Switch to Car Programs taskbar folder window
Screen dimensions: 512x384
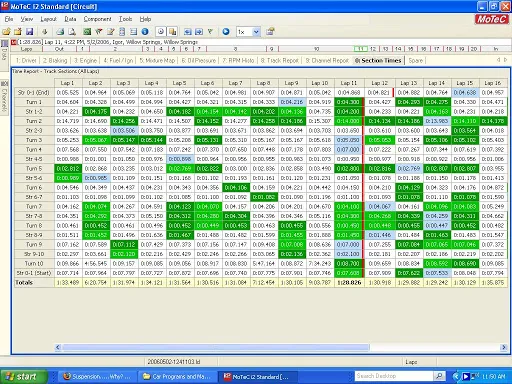pos(177,377)
